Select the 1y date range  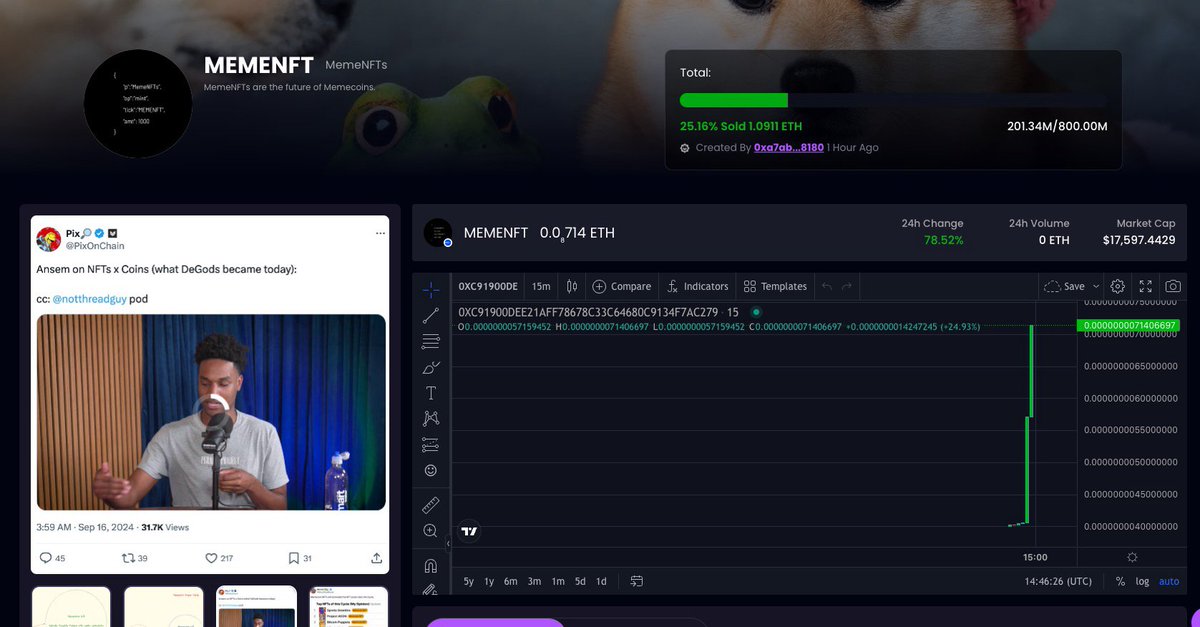[489, 581]
